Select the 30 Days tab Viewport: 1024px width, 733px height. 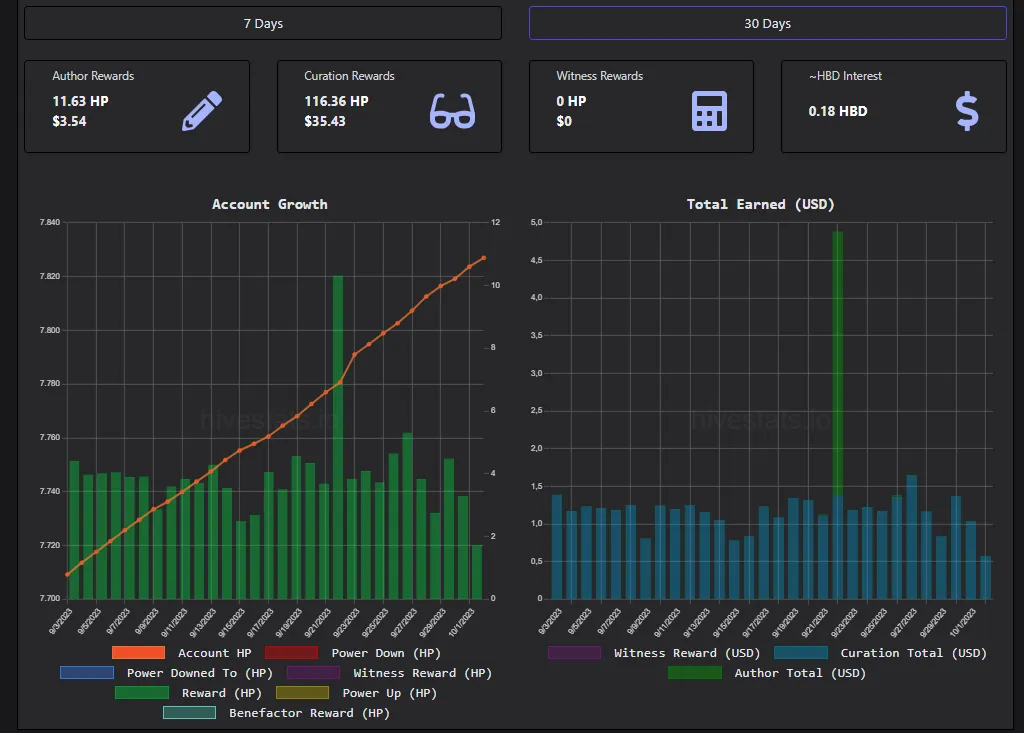767,23
